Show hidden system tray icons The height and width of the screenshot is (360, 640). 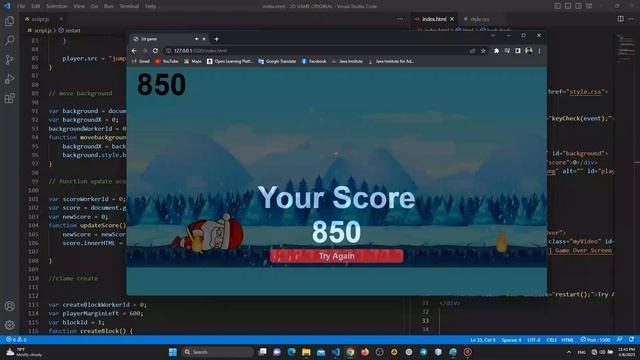[x=569, y=352]
